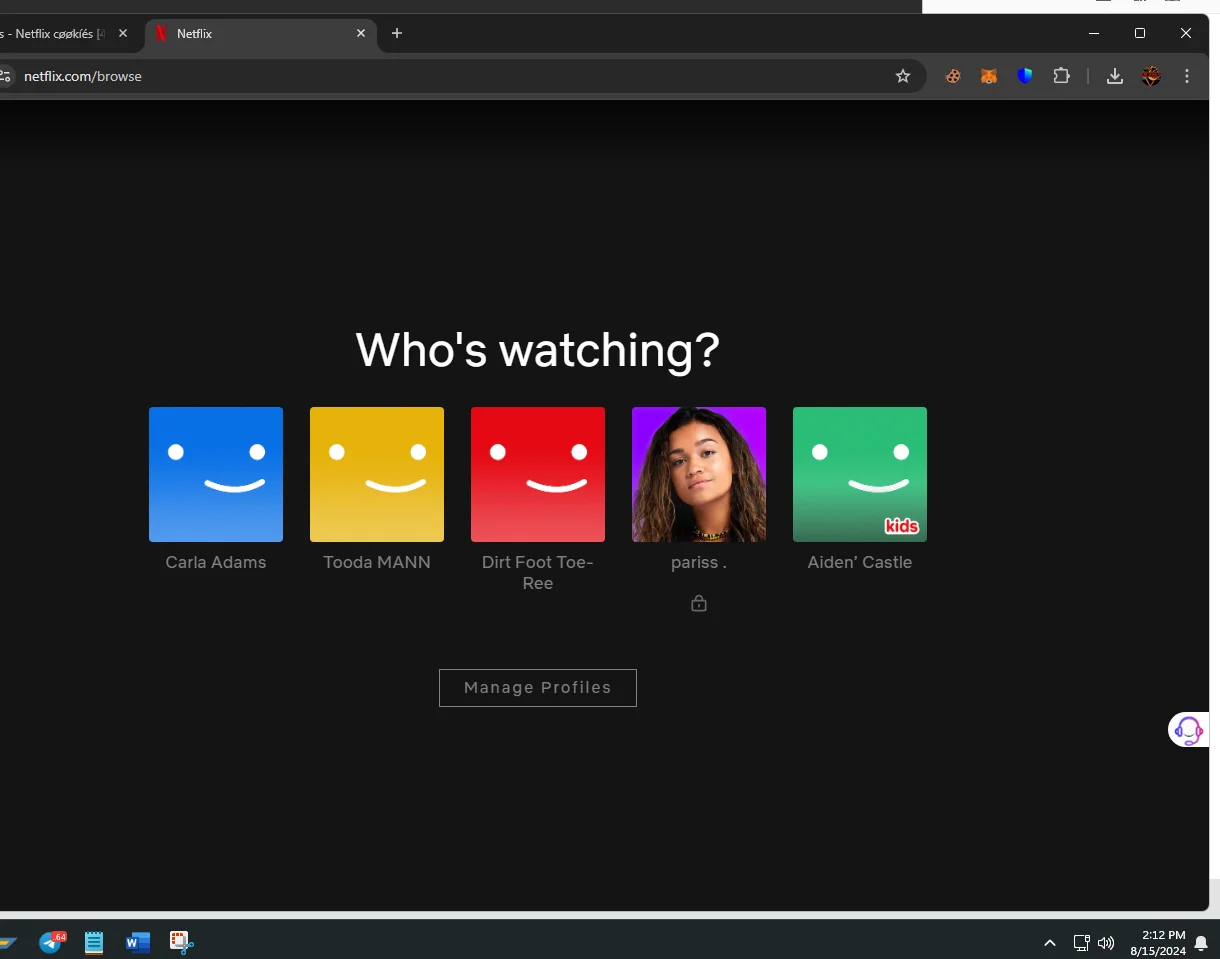This screenshot has height=959, width=1220.
Task: Open the clock showing 2:12 PM
Action: pos(1158,943)
